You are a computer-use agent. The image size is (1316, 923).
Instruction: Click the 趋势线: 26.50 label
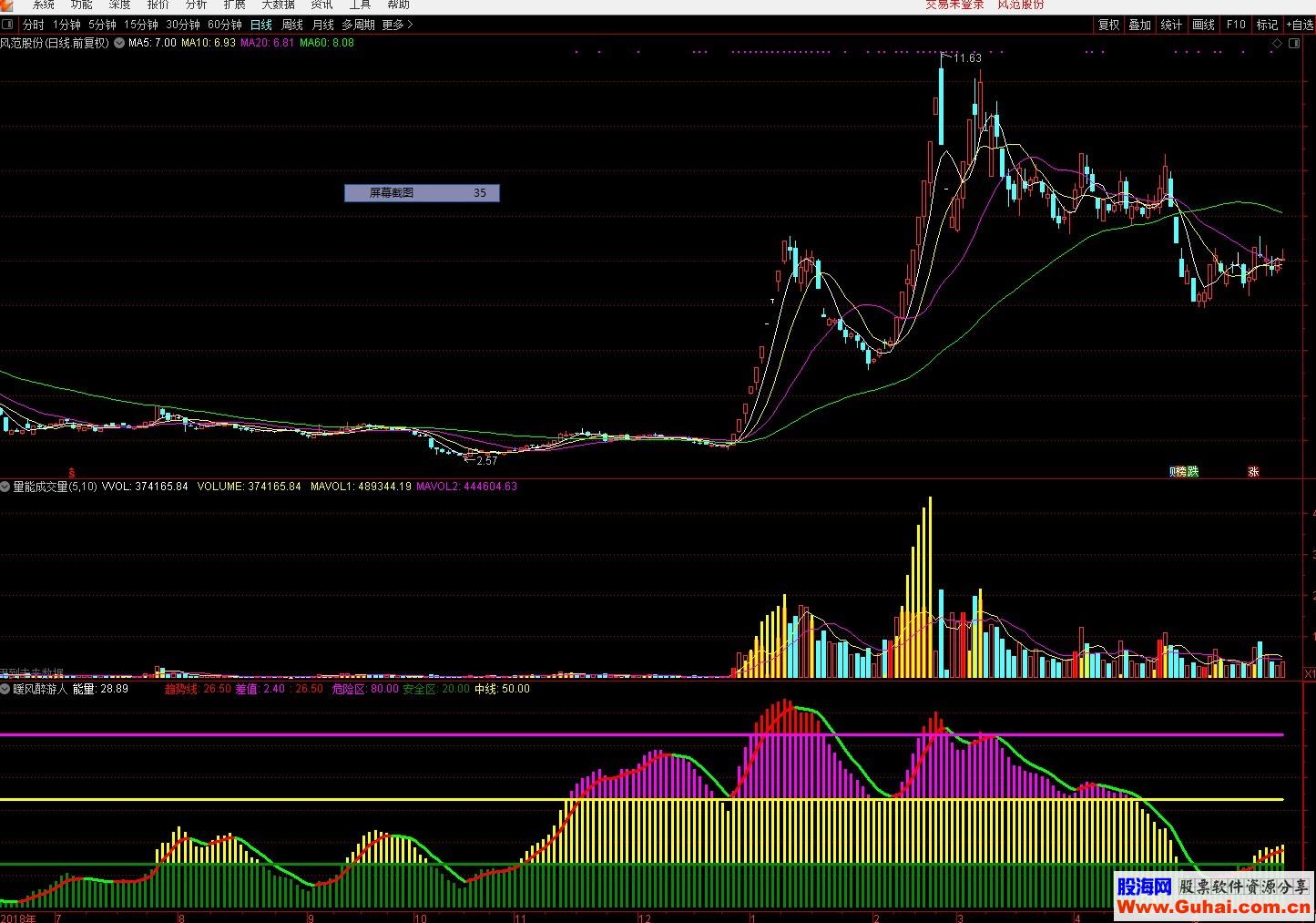(198, 689)
